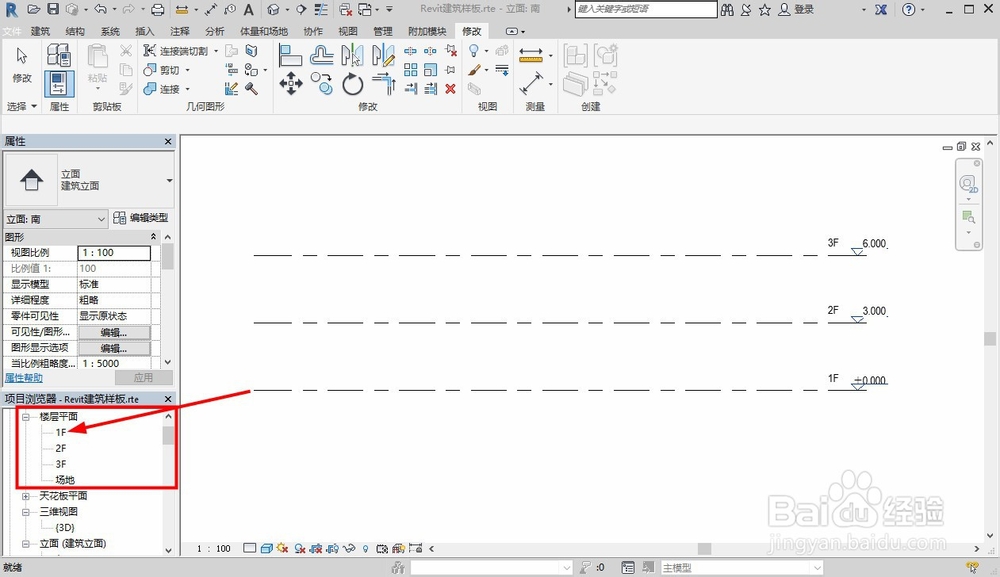1000x577 pixels.
Task: Click the horizontal scrollbar thumb of drawing area
Action: click(x=704, y=548)
